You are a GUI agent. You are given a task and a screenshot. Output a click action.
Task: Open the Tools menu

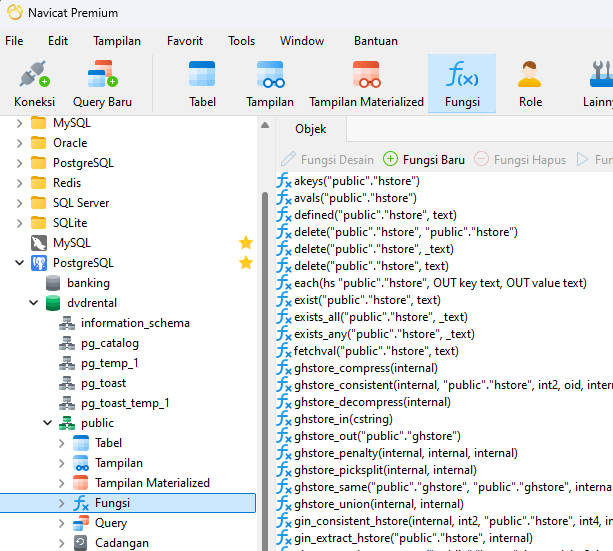(x=242, y=41)
